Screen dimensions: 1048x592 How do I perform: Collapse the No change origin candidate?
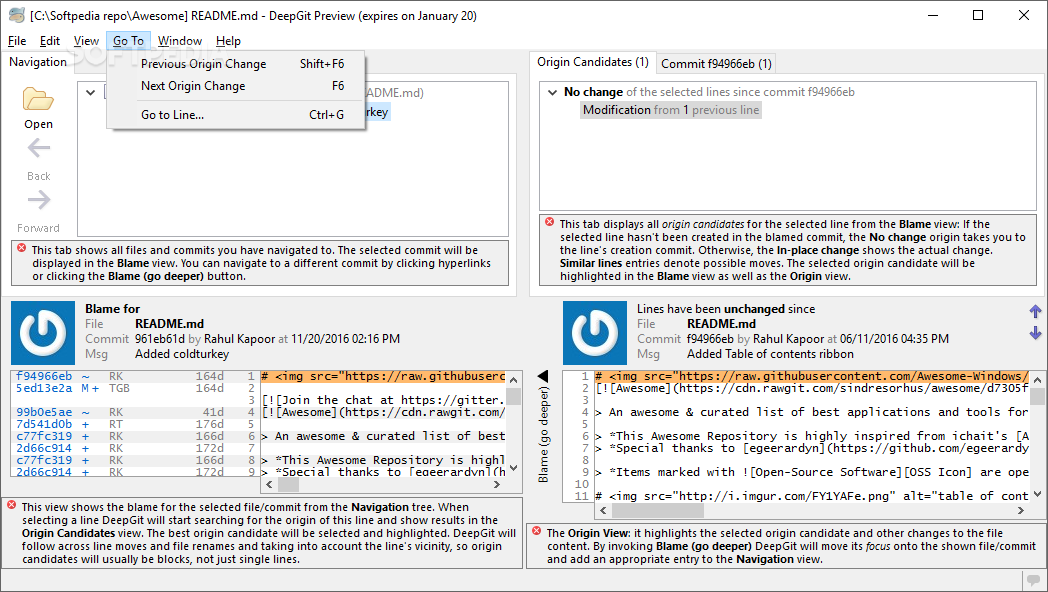click(x=552, y=92)
